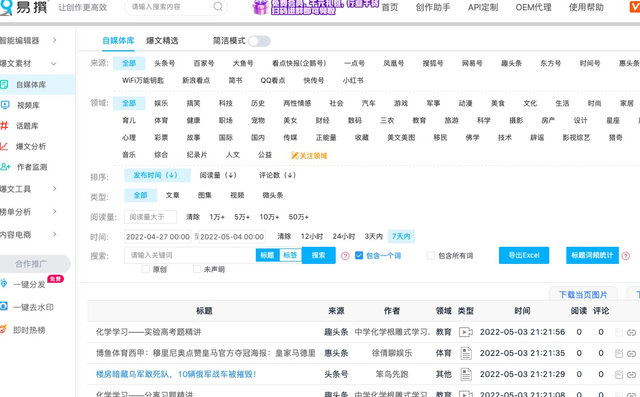
Task: Open 作者监测 in the sidebar
Action: tap(31, 167)
